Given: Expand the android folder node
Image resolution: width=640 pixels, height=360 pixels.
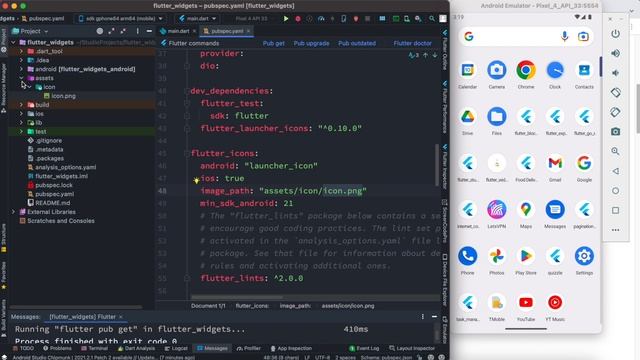Looking at the screenshot, I should (x=21, y=69).
